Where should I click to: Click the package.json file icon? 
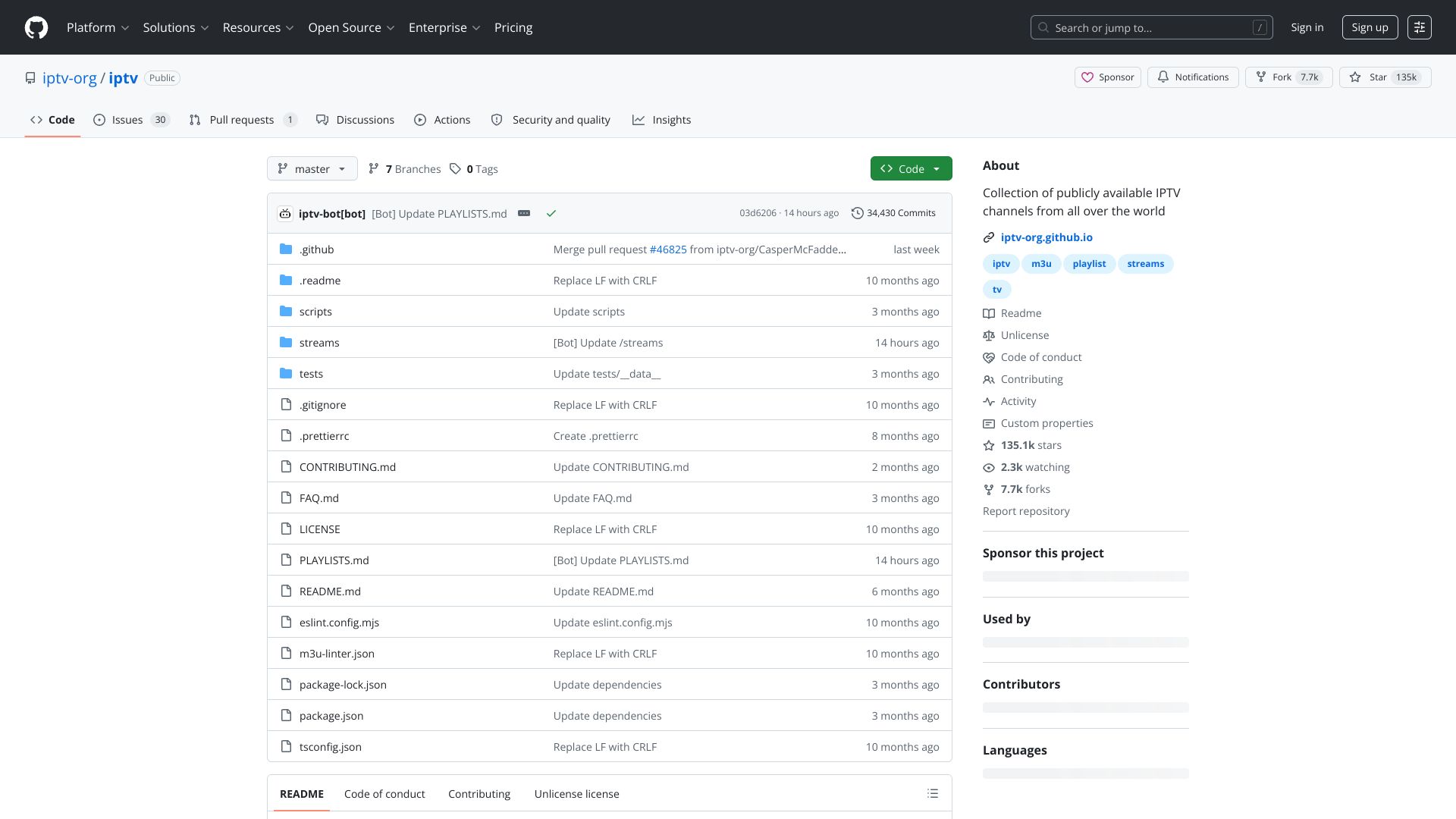(x=286, y=715)
